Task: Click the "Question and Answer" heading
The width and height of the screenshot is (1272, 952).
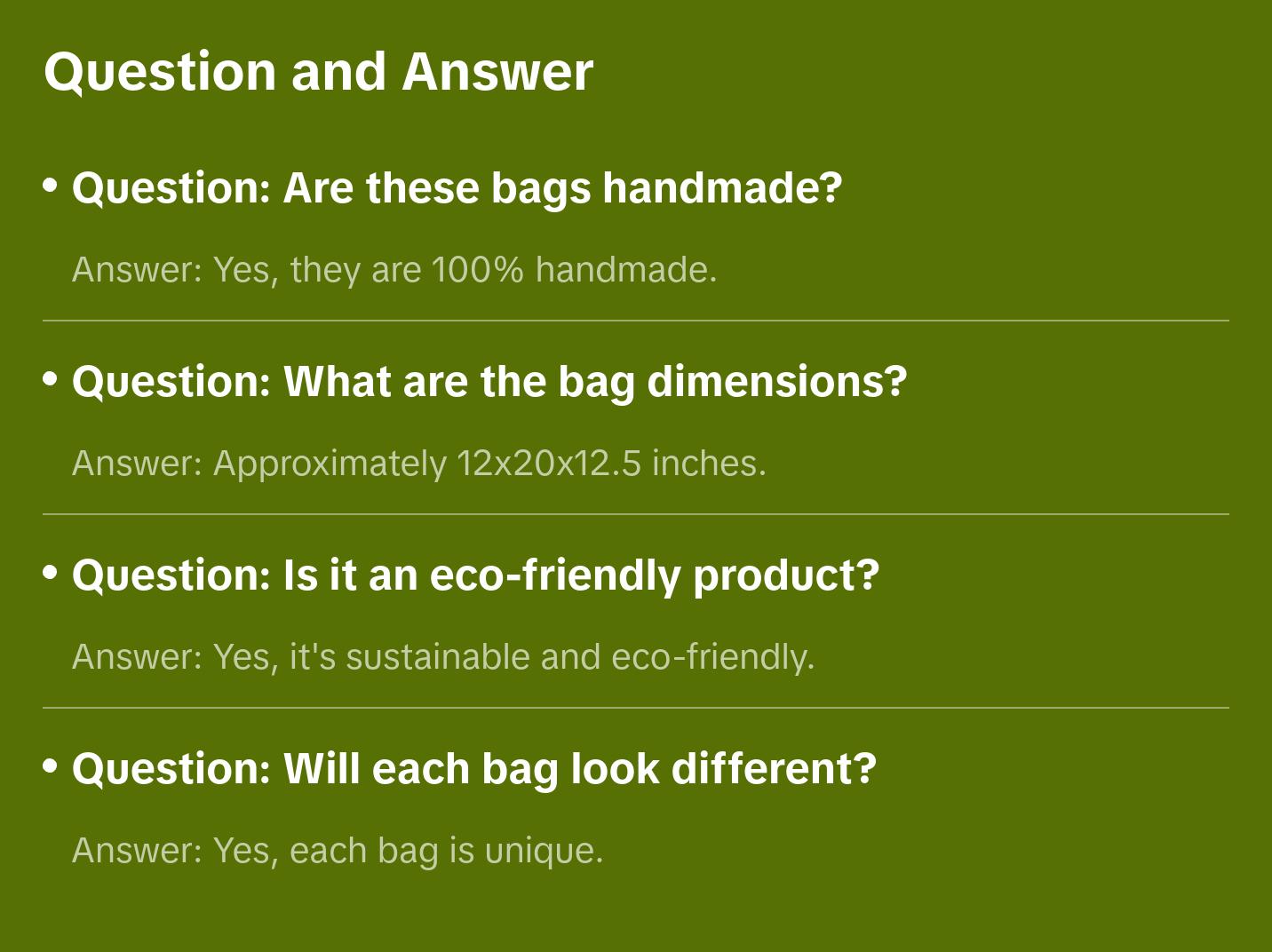Action: click(x=318, y=71)
